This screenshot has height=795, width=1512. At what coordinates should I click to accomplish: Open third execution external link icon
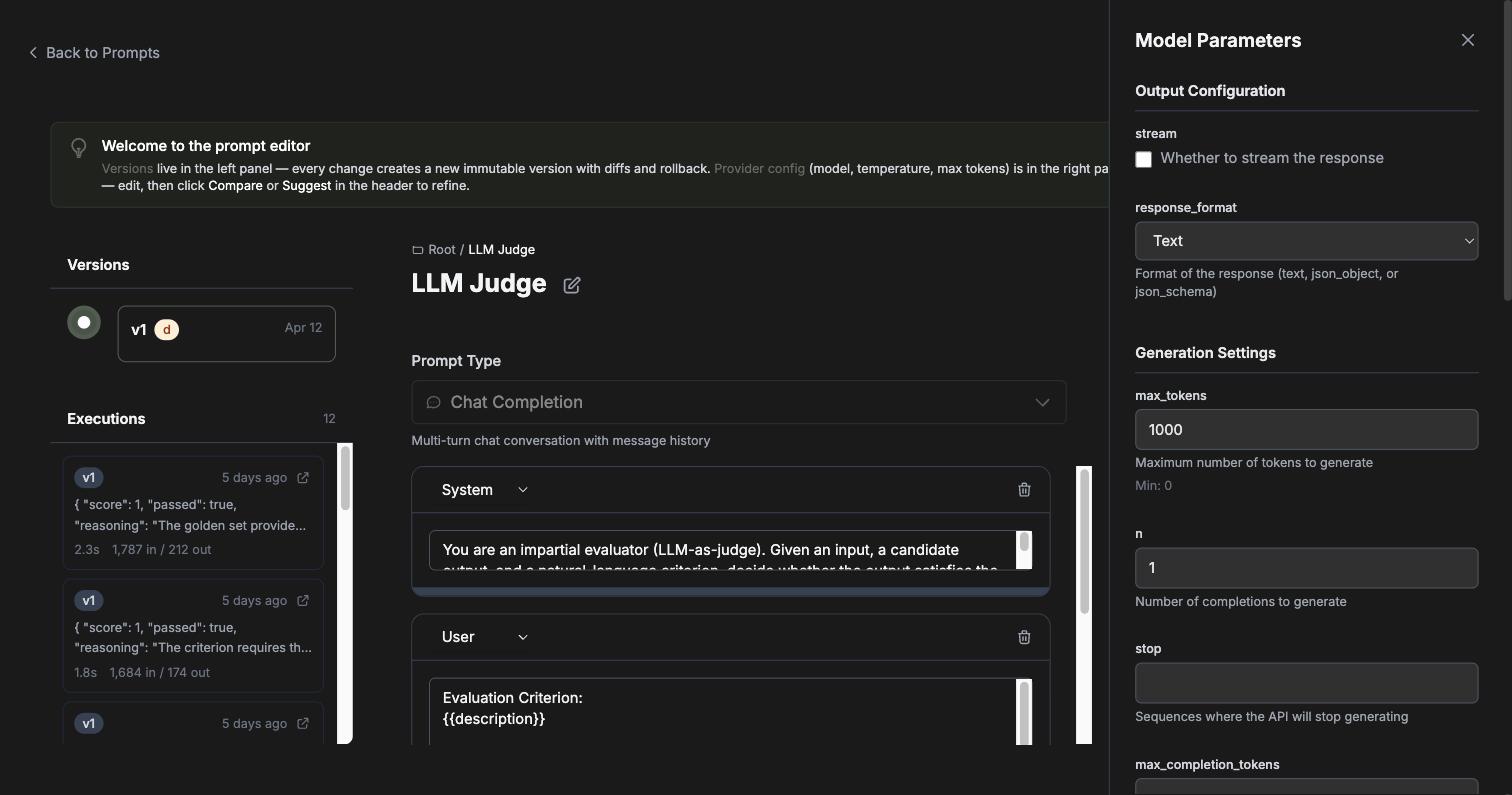coord(303,724)
